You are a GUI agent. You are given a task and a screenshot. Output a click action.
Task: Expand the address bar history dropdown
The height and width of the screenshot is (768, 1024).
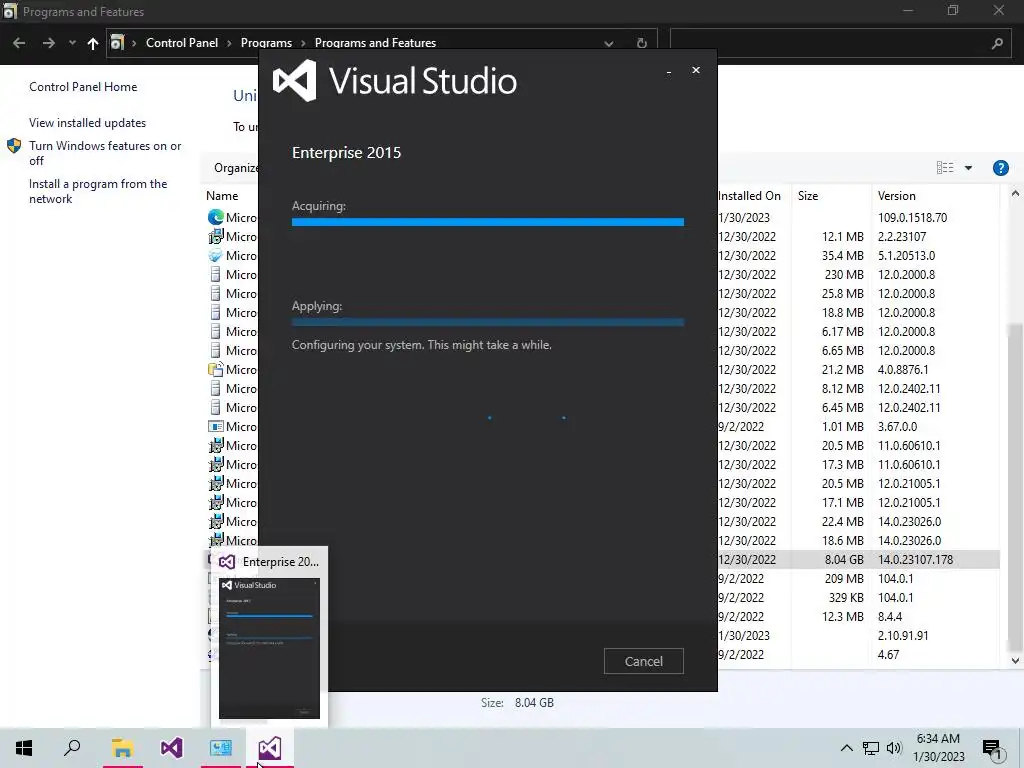[x=609, y=43]
